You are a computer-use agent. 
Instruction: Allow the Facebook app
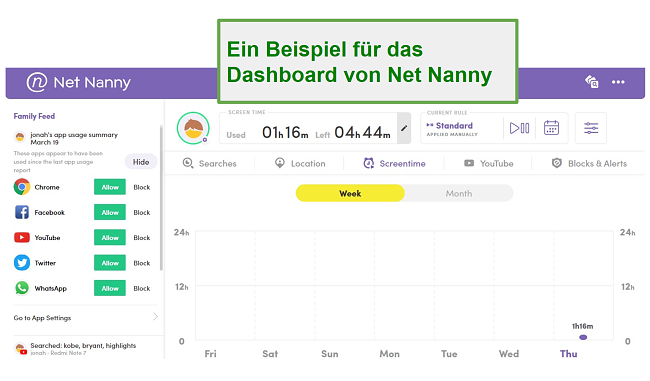point(110,212)
